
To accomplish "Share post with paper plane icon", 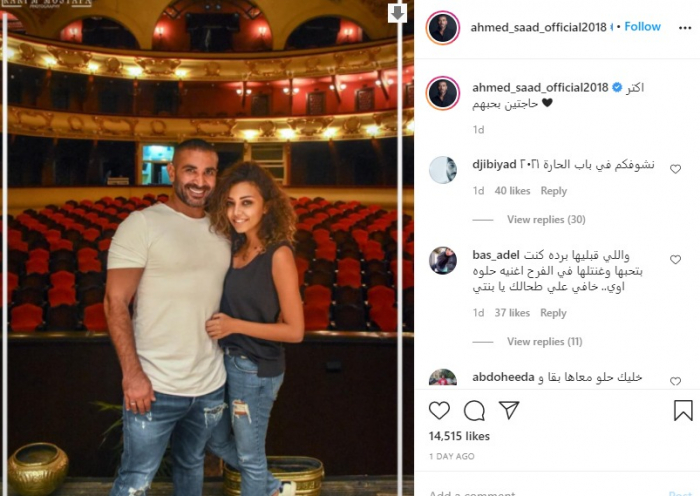I will [x=508, y=409].
